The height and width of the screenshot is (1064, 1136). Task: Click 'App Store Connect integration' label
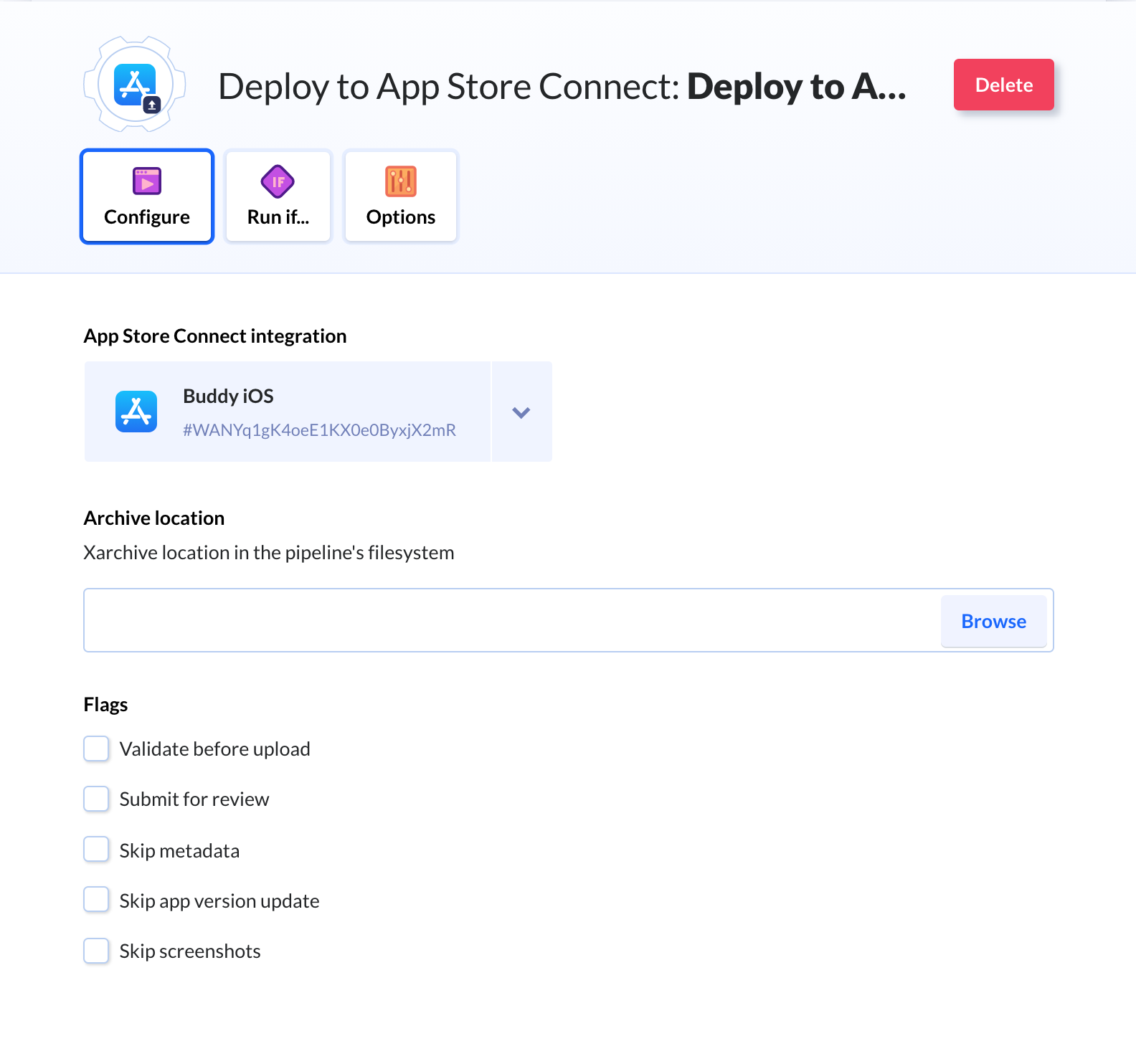coord(215,336)
